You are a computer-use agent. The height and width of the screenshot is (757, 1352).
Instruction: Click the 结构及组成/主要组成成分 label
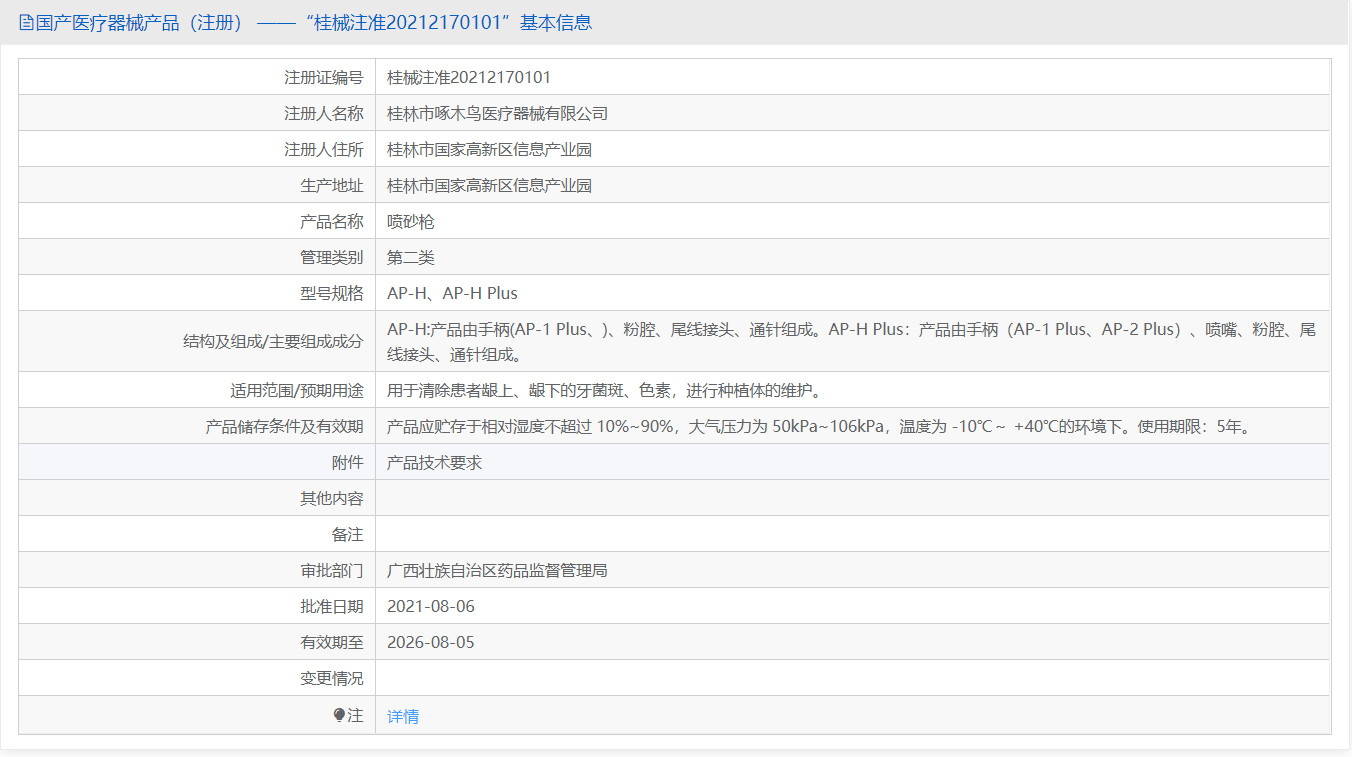point(272,341)
